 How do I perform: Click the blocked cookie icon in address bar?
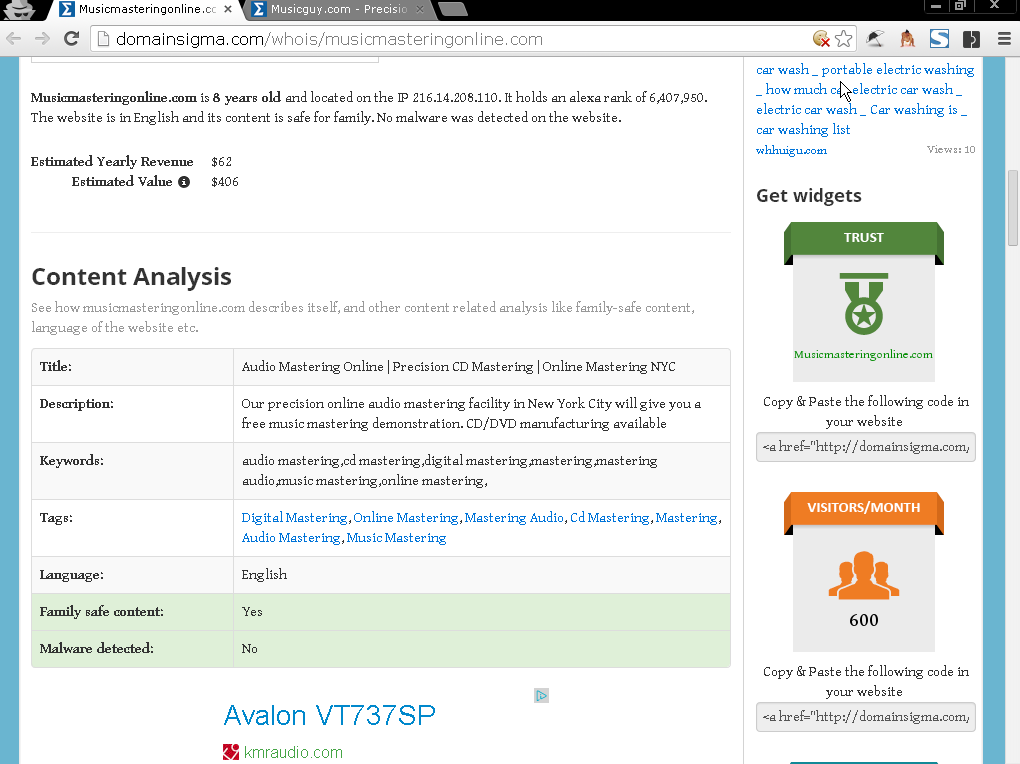tap(822, 39)
